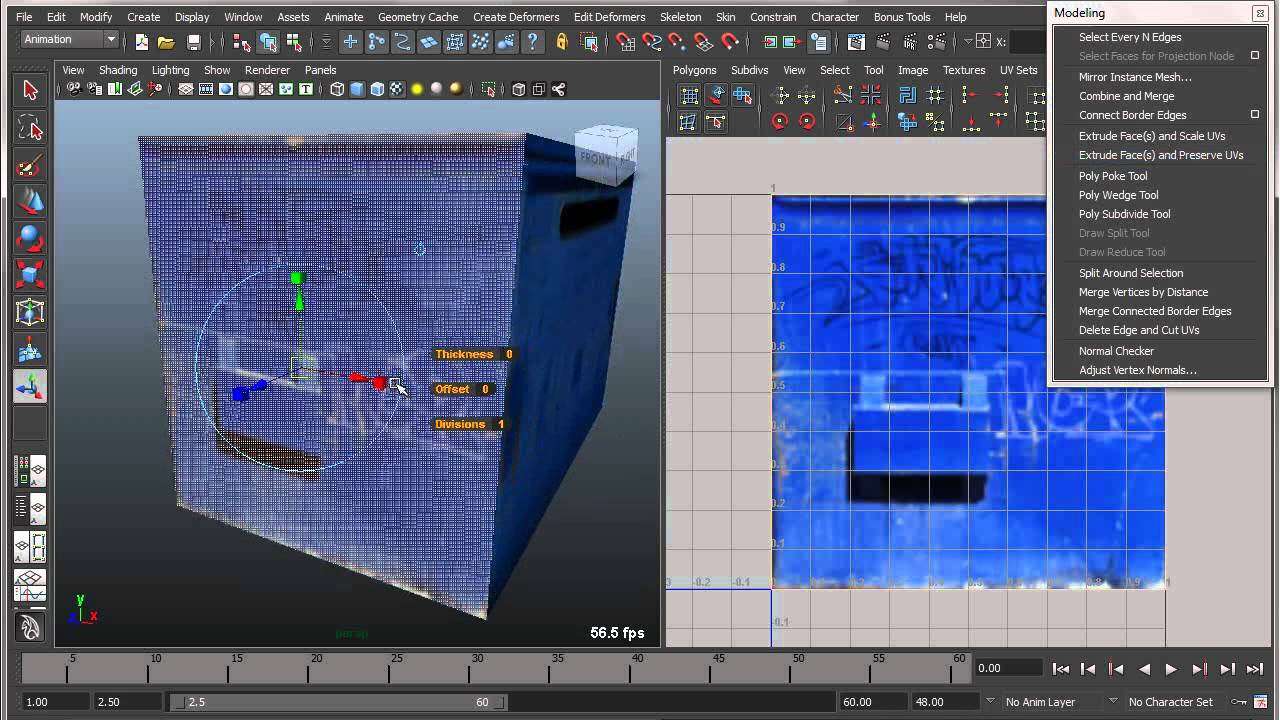Click the lock selection padlock icon
Viewport: 1280px width, 720px height.
pos(562,42)
